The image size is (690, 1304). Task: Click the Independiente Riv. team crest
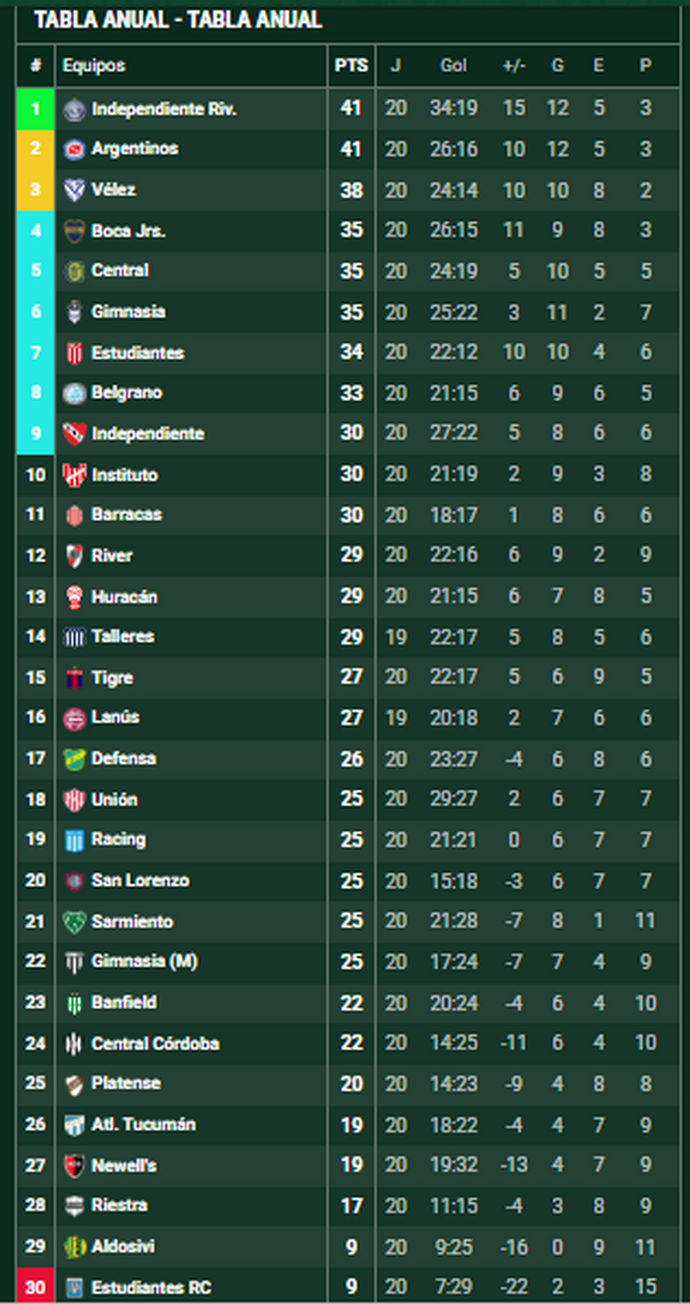coord(74,109)
